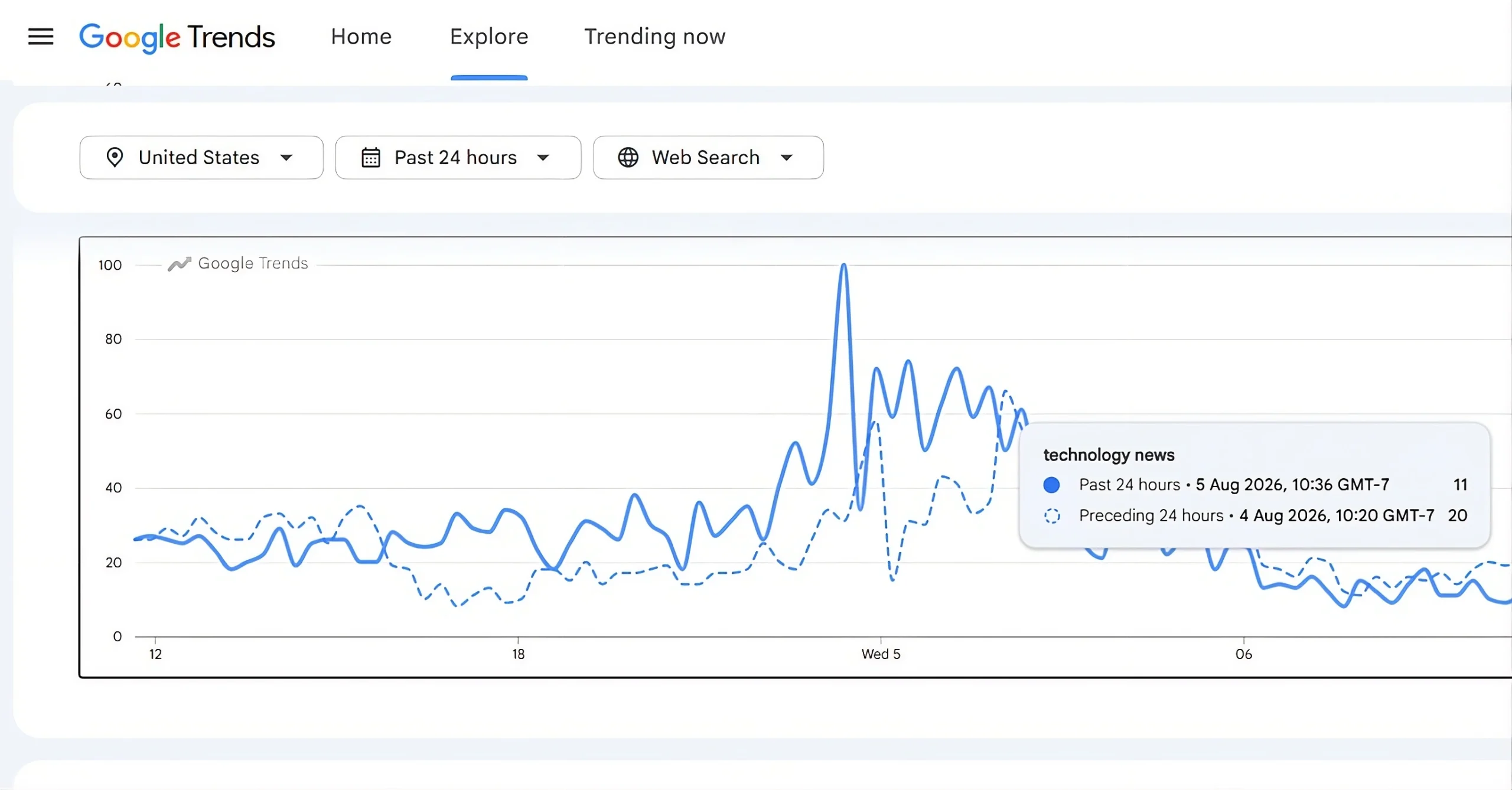Select the Explore tab
Screen dimensions: 1512x790
[x=489, y=37]
